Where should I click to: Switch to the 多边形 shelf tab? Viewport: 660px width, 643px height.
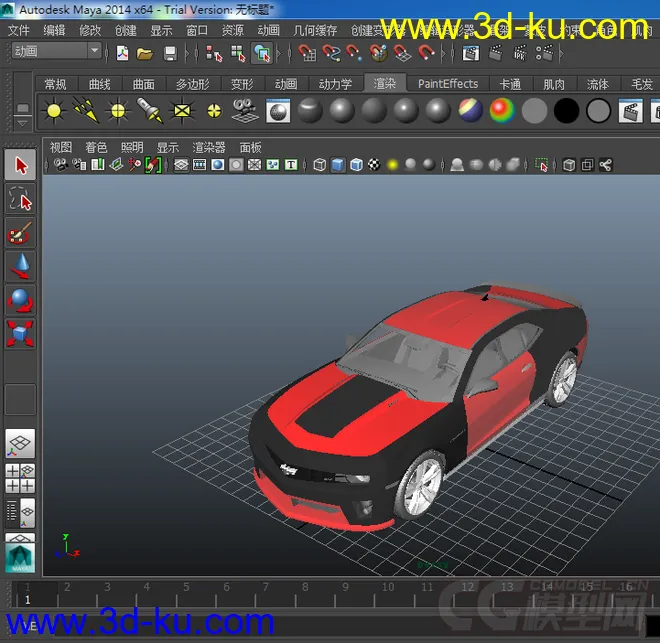pos(192,84)
